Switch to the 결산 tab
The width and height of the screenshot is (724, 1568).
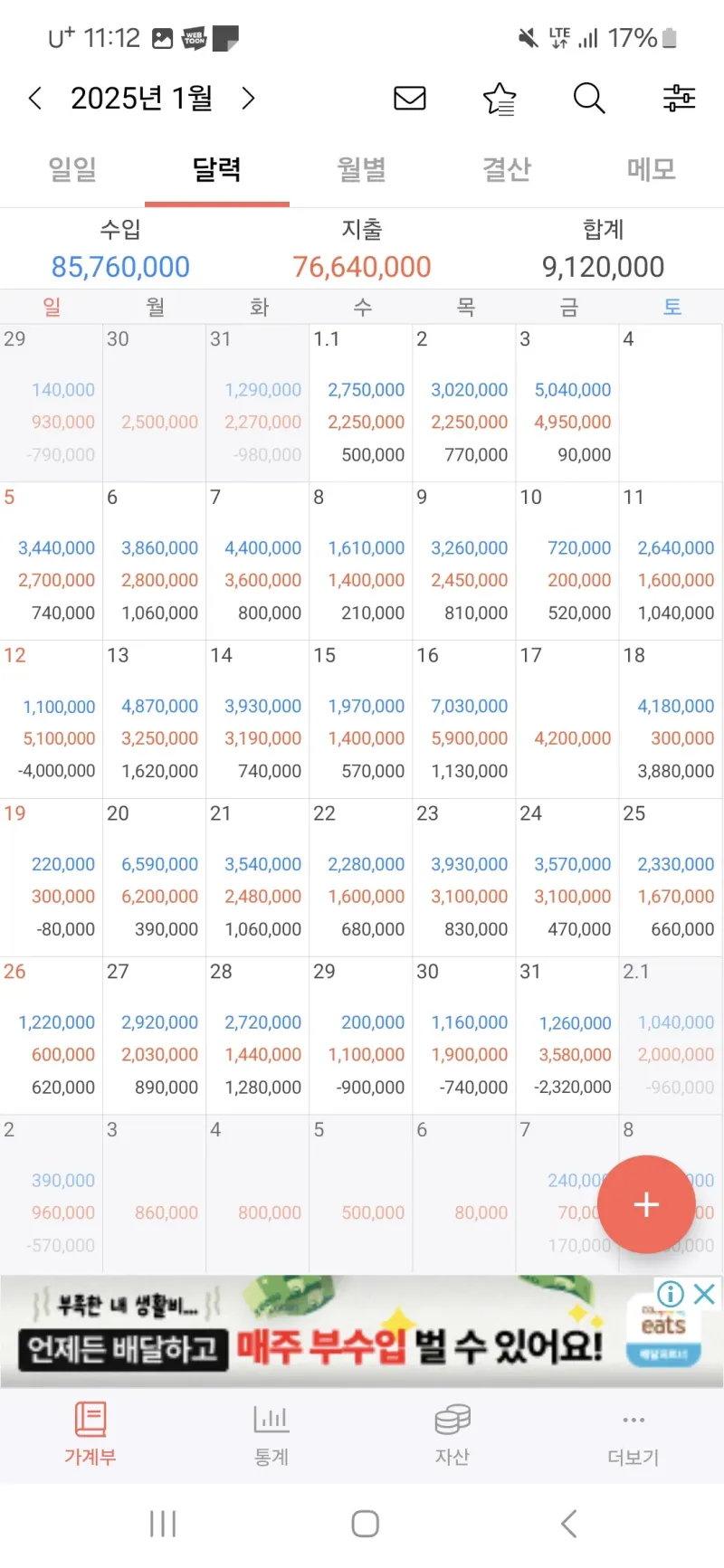click(x=507, y=168)
